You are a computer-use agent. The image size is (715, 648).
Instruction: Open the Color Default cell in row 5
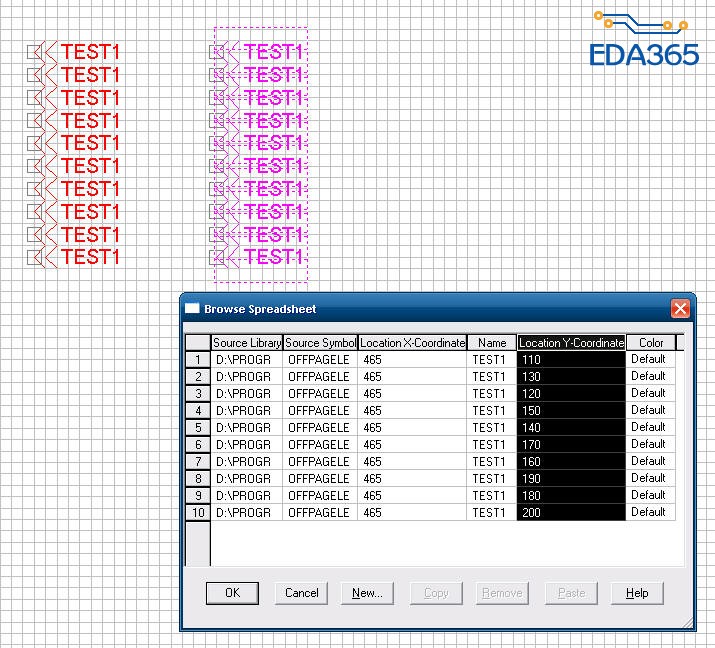coord(651,427)
